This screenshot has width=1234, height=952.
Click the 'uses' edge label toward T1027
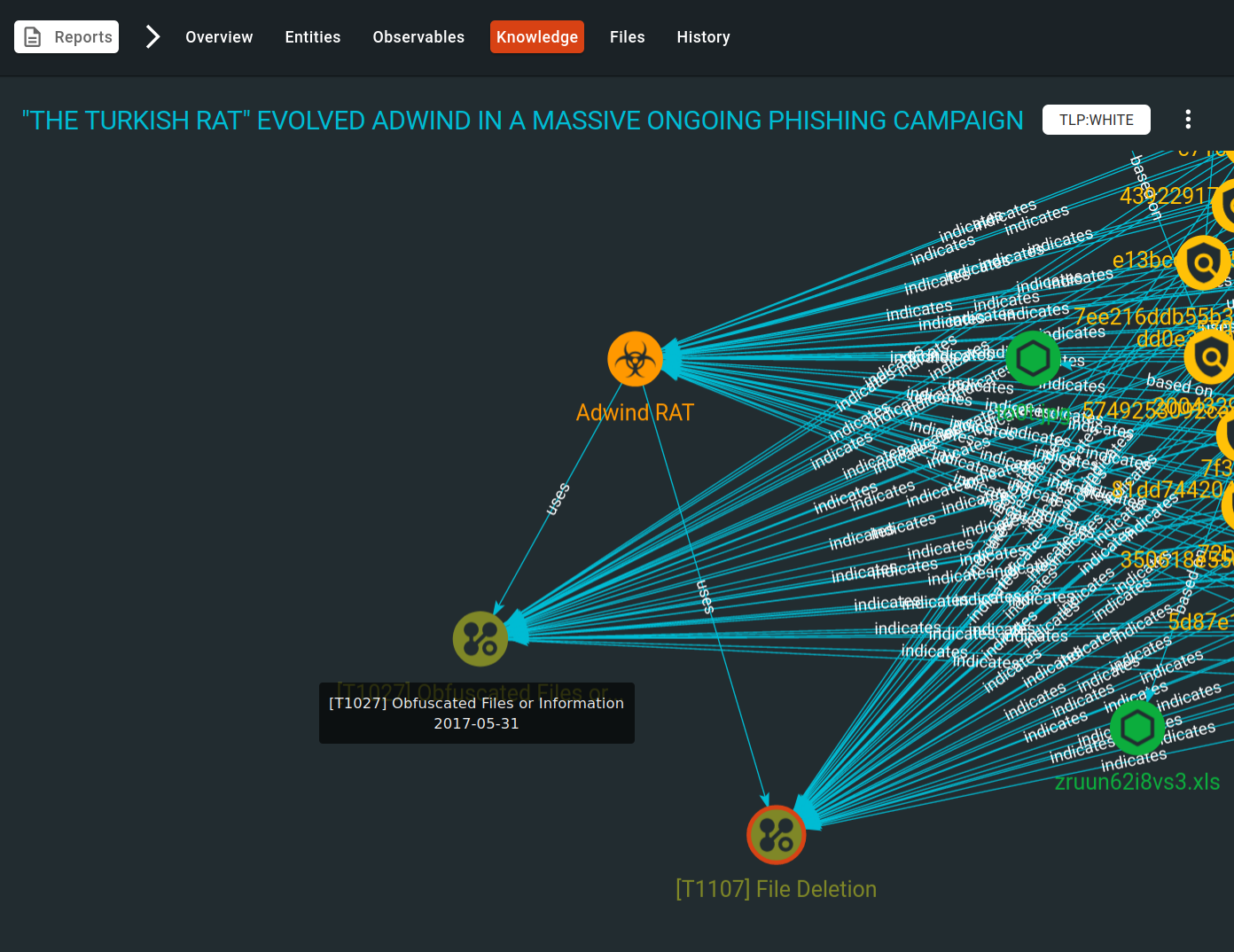pyautogui.click(x=558, y=499)
